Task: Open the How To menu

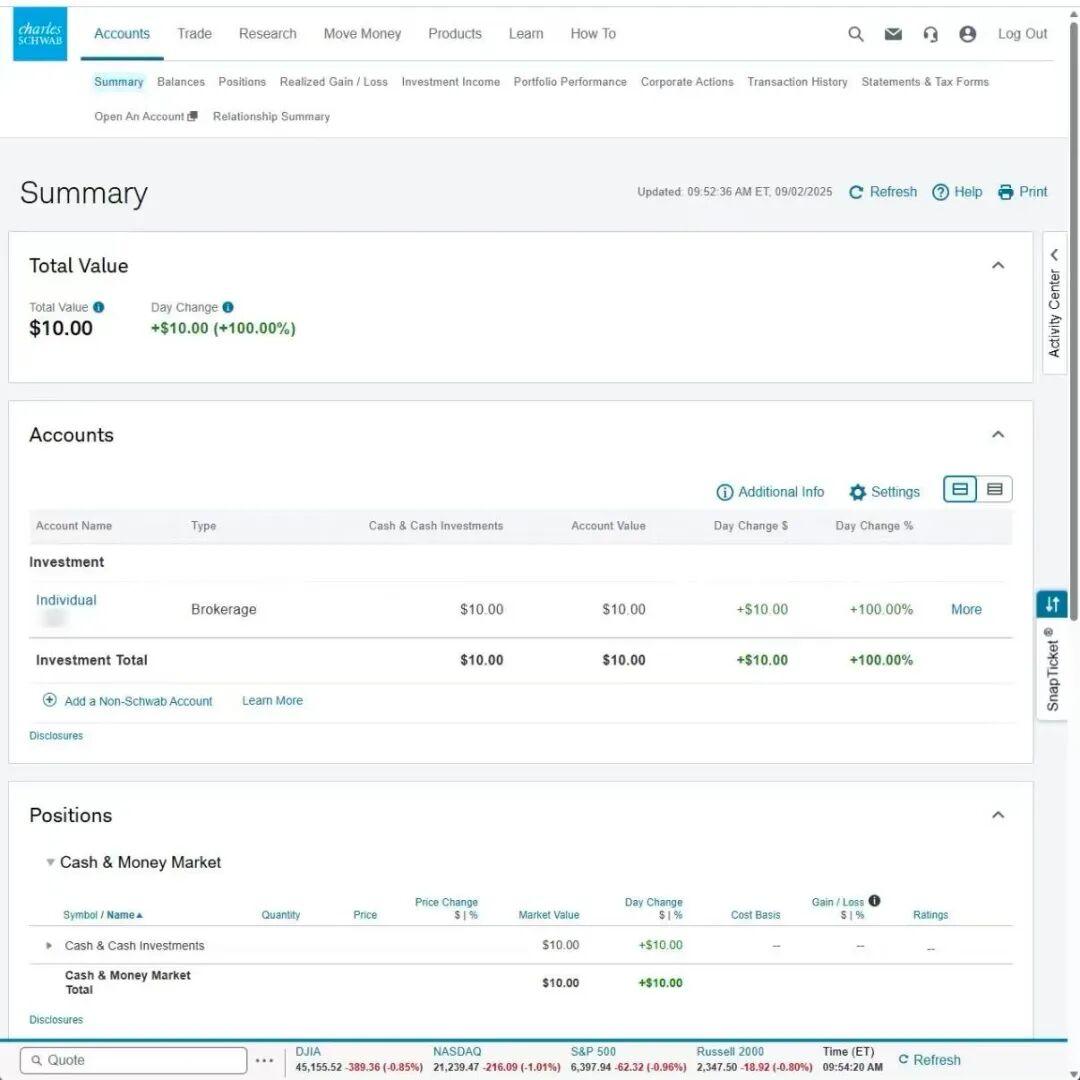Action: pyautogui.click(x=593, y=34)
